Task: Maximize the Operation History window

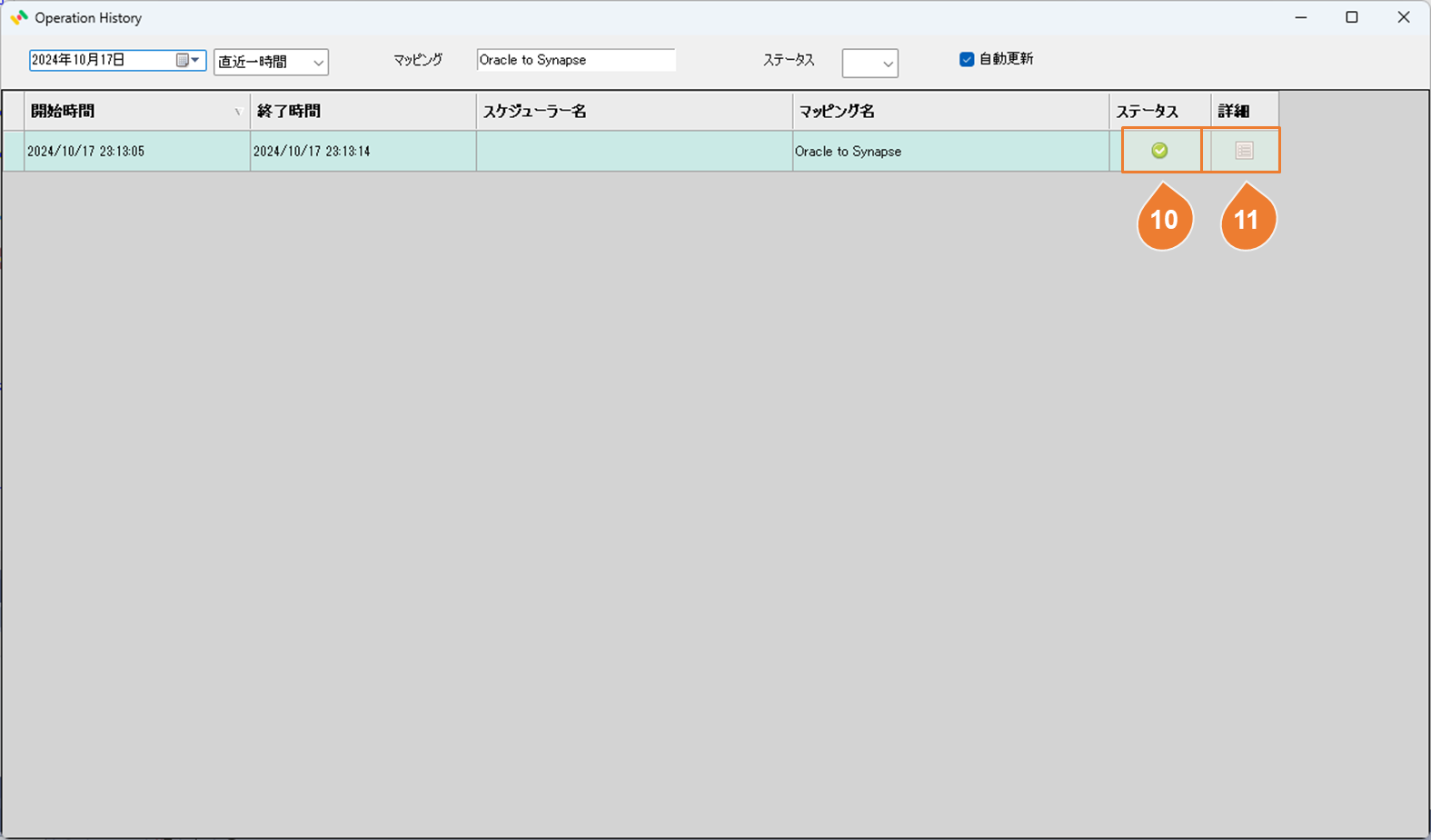Action: click(x=1352, y=17)
